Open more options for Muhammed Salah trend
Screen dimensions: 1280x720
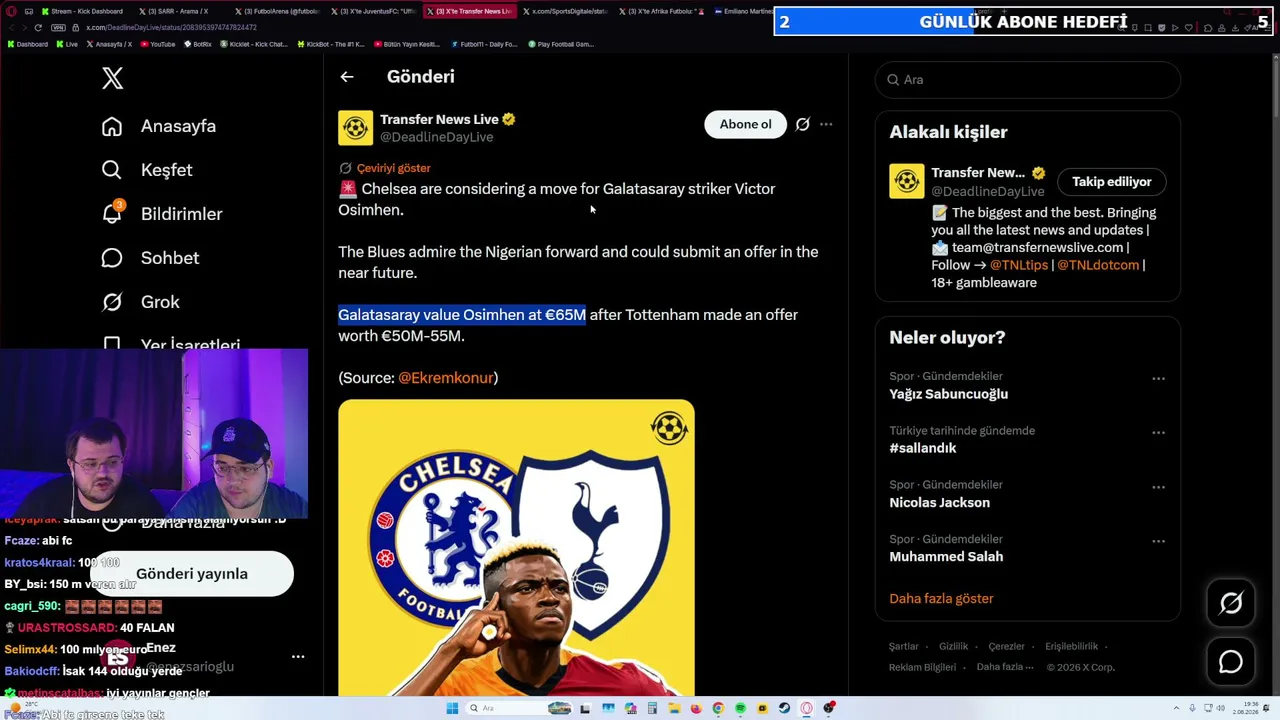[1158, 541]
